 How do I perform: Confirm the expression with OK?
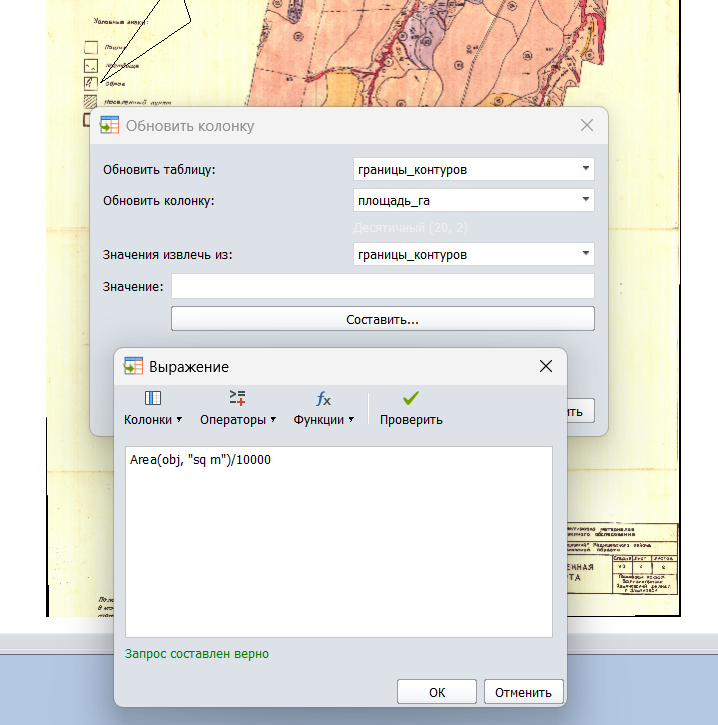coord(437,692)
